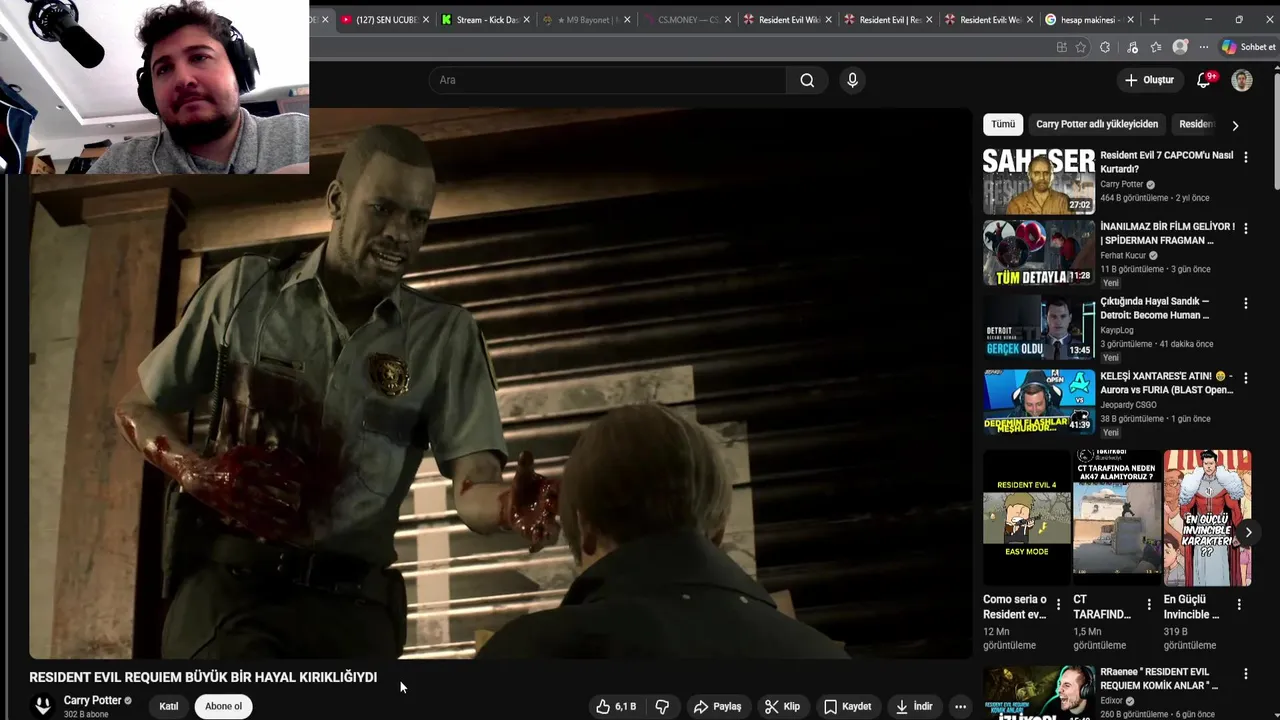
Task: Click the Katıl join button
Action: point(169,706)
